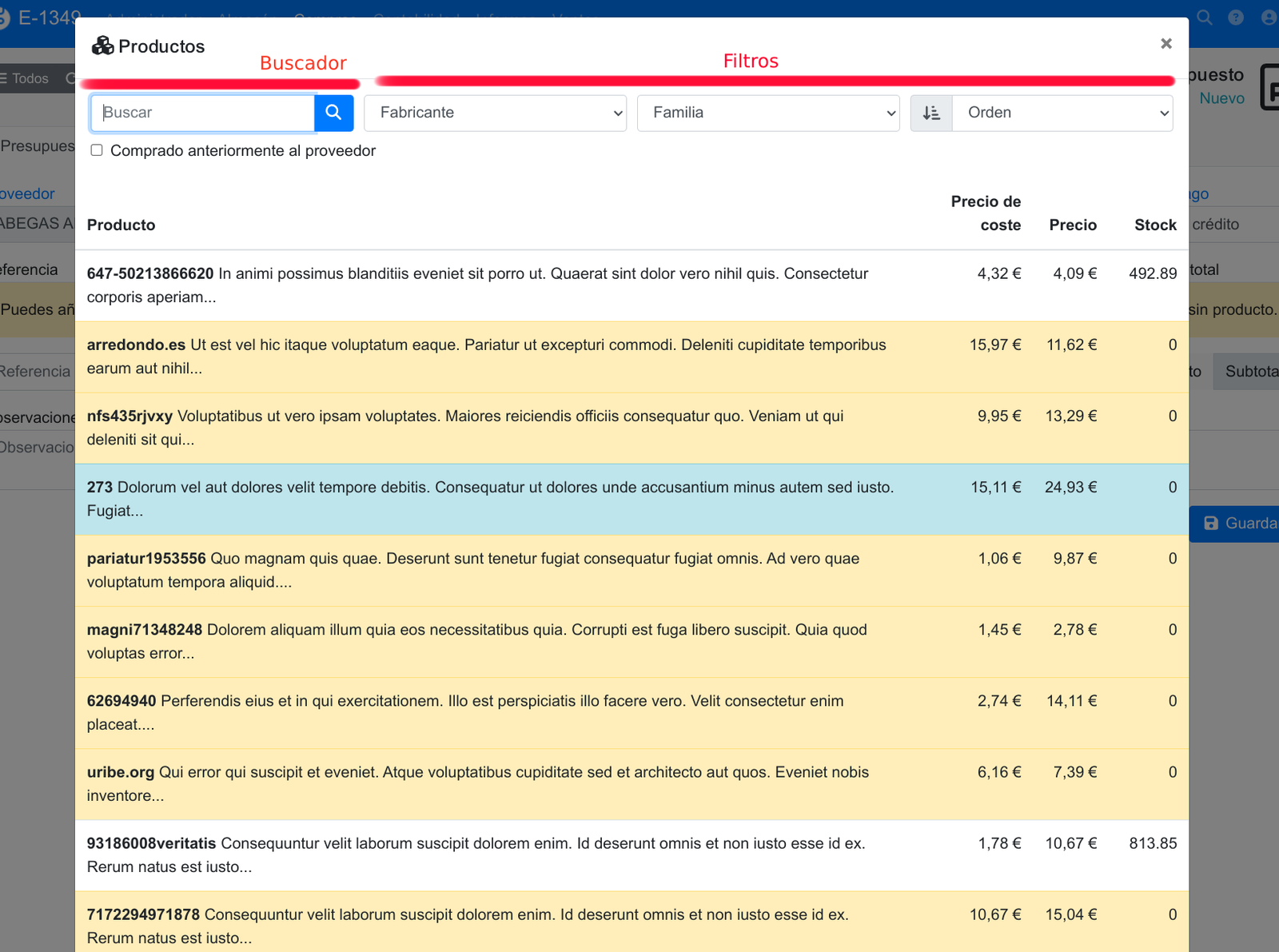
Task: Click price 24,93 € cell
Action: coord(1070,487)
